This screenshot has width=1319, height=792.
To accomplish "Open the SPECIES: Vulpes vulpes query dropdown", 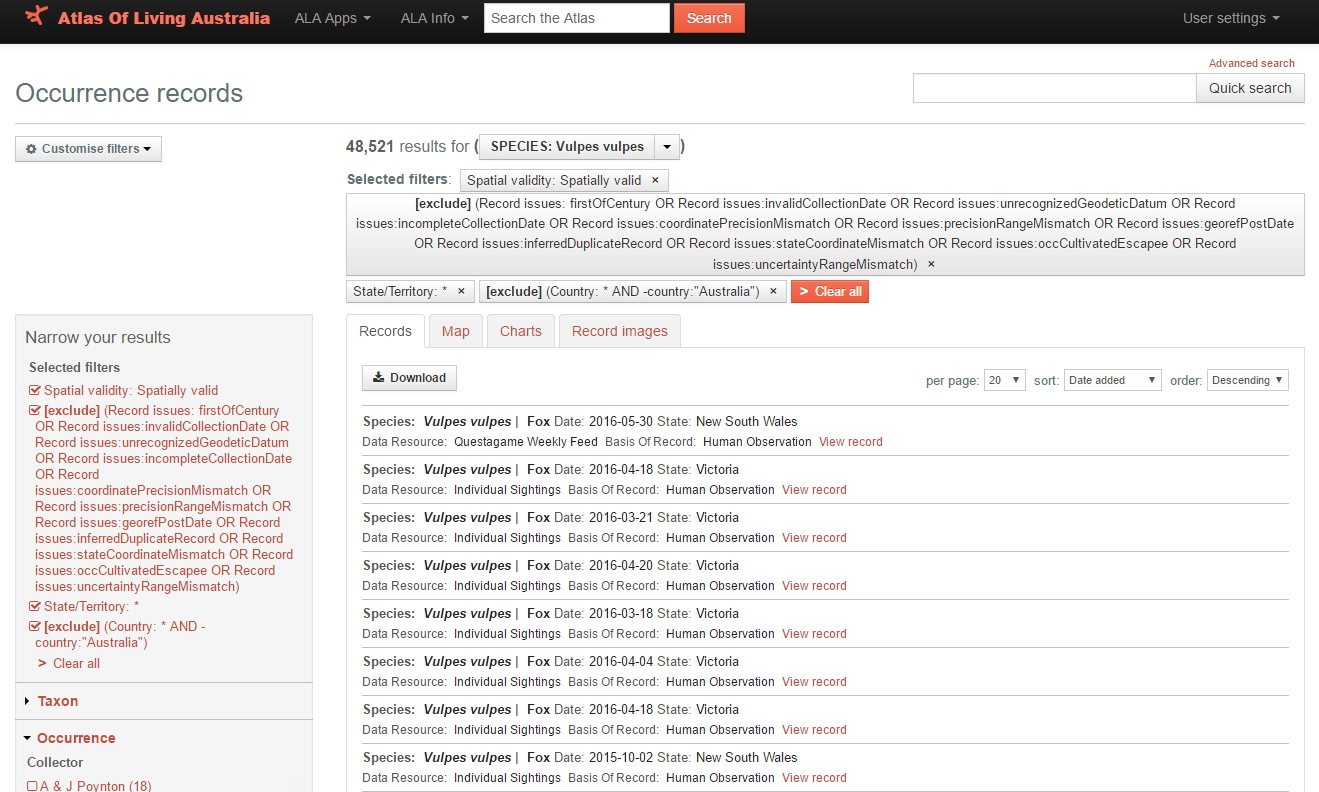I will pyautogui.click(x=666, y=146).
